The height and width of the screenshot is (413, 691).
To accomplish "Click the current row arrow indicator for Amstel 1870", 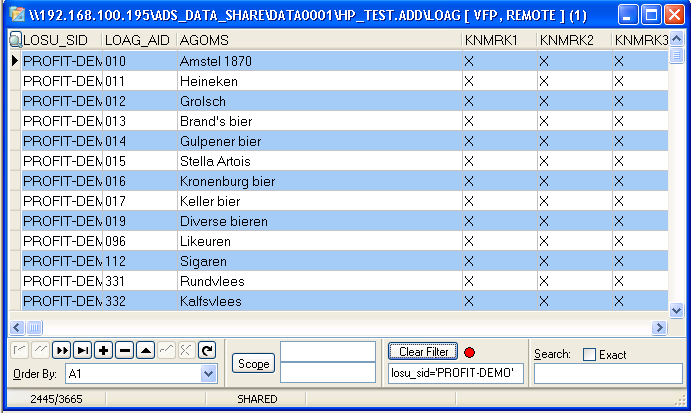I will [x=15, y=61].
